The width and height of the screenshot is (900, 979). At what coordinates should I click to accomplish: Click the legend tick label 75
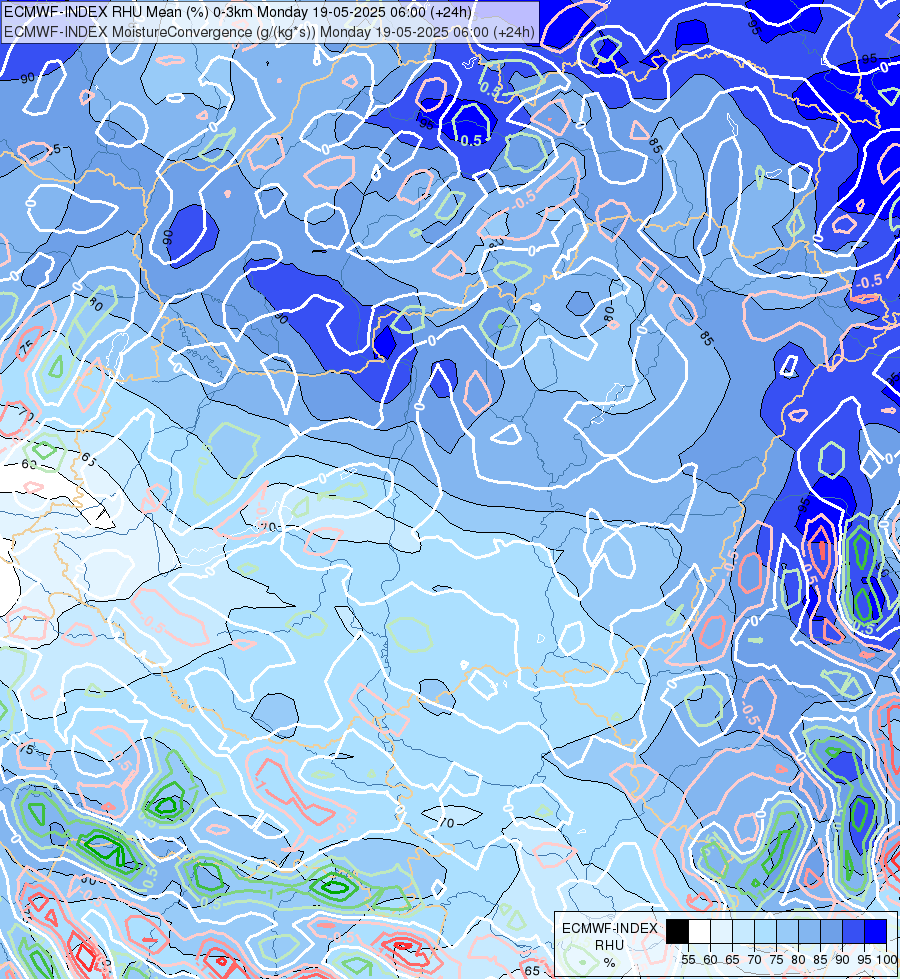(x=776, y=960)
